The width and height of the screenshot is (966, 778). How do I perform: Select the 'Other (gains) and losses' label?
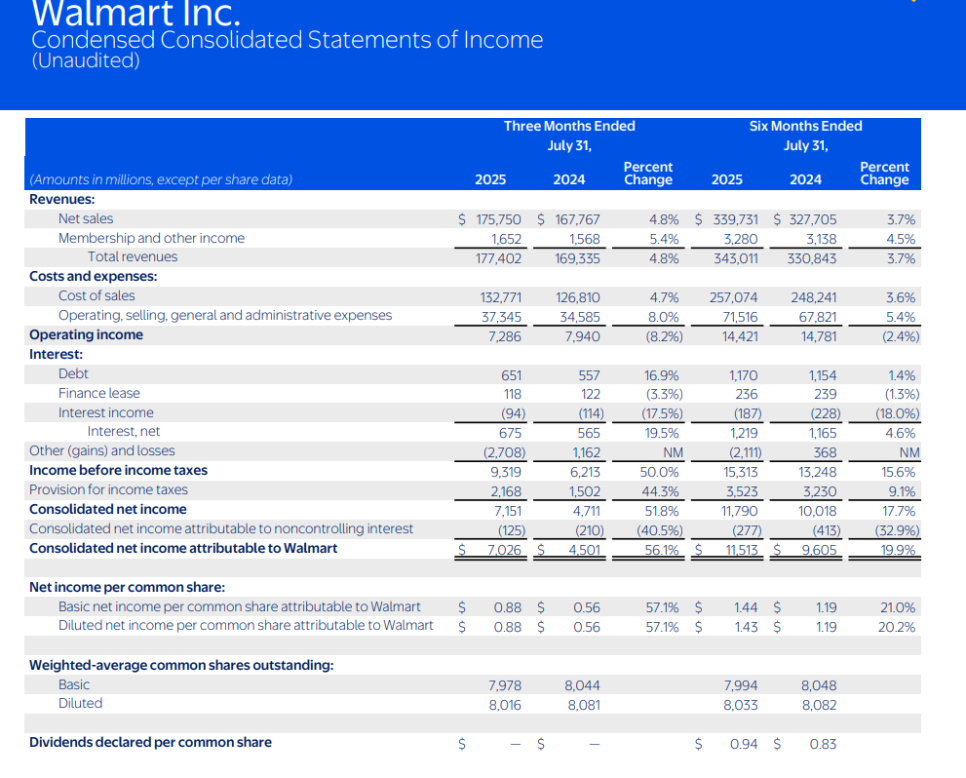pyautogui.click(x=102, y=451)
